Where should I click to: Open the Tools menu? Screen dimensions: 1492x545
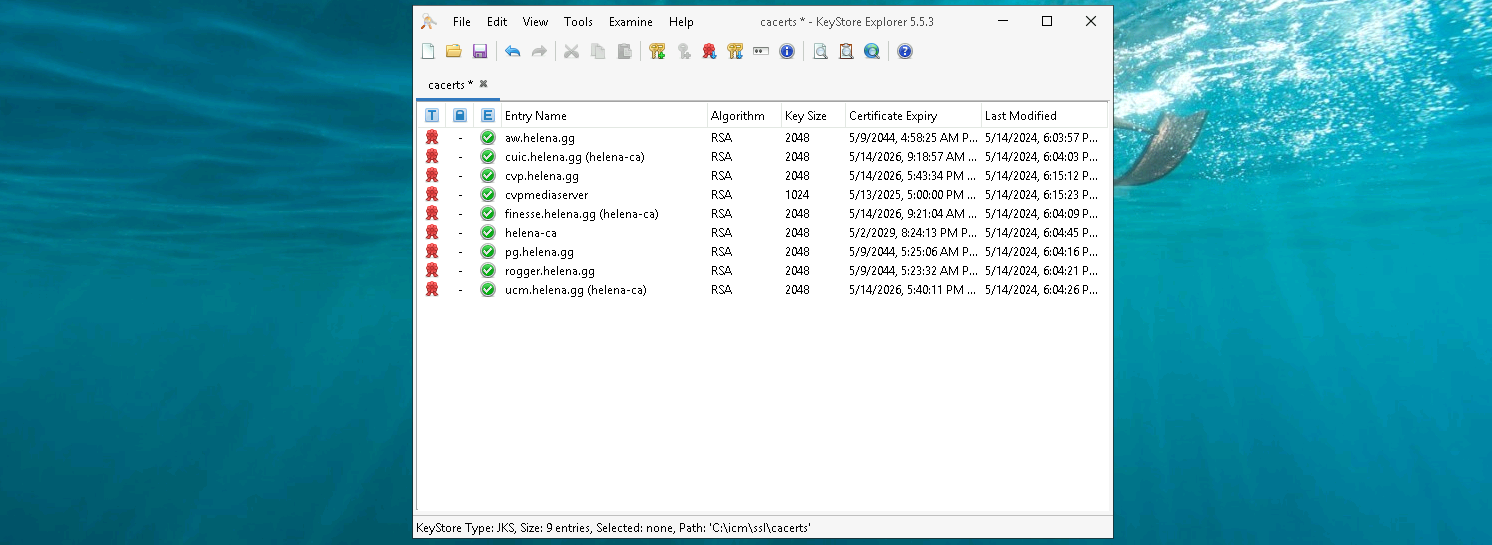(x=578, y=22)
